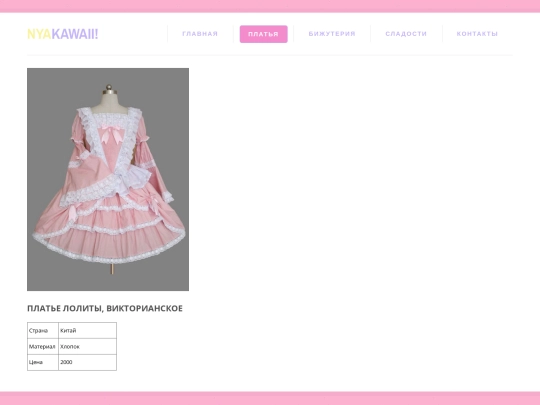Go to the Бижутерия section

[x=332, y=34]
